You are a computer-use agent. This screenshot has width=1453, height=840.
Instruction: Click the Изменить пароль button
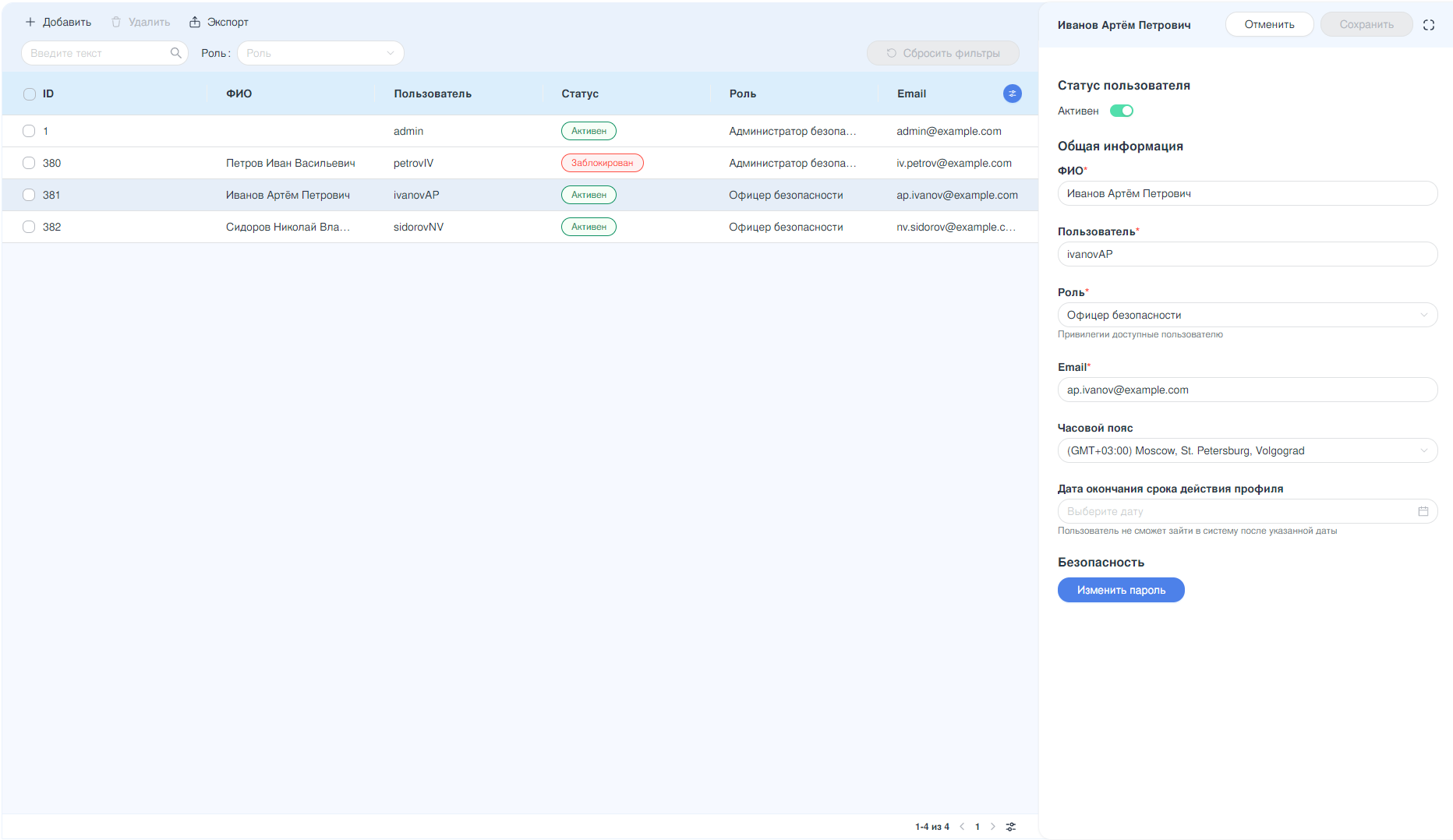(x=1121, y=590)
